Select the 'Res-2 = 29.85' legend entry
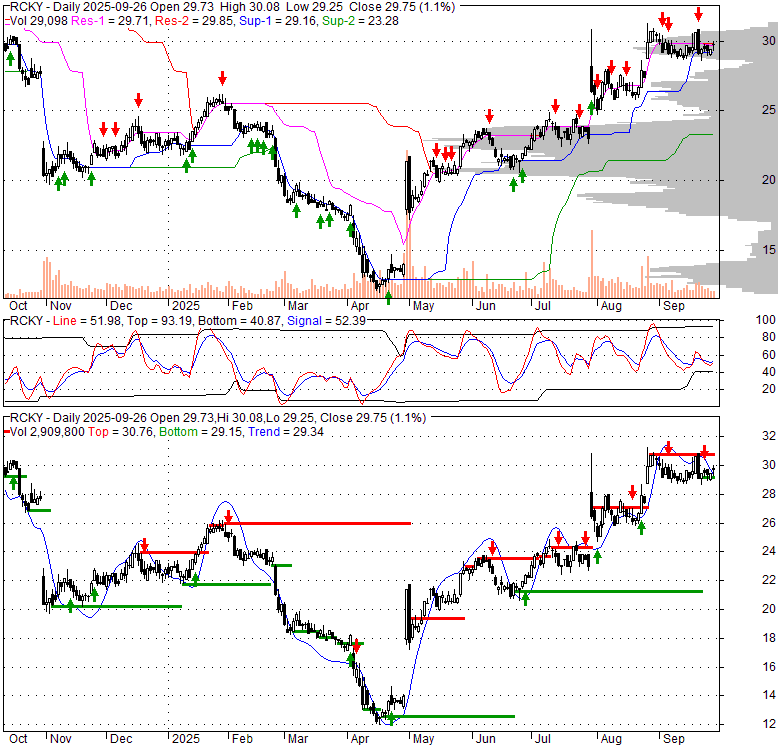780x745 pixels. (195, 21)
